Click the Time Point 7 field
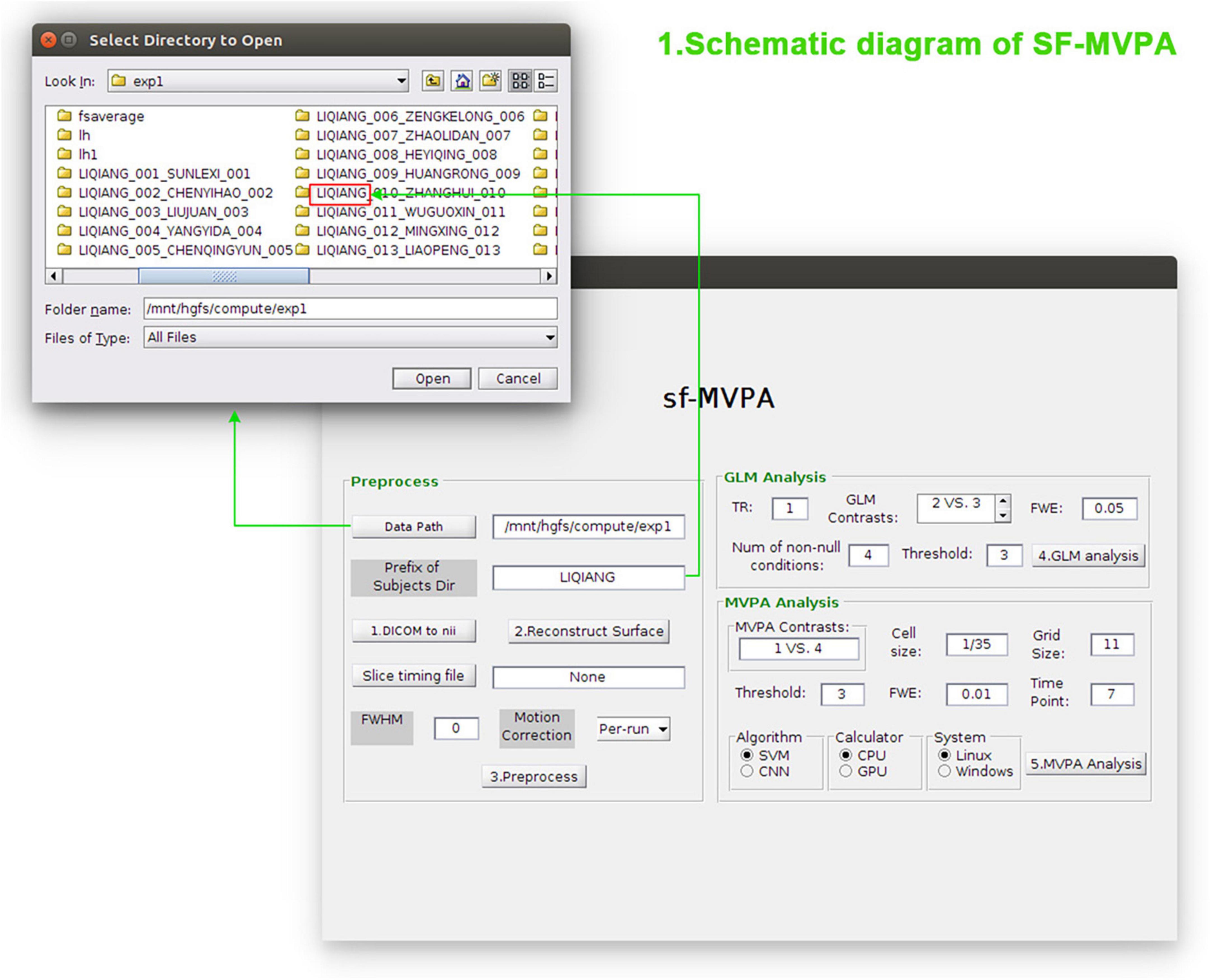1210x980 pixels. pyautogui.click(x=1112, y=694)
